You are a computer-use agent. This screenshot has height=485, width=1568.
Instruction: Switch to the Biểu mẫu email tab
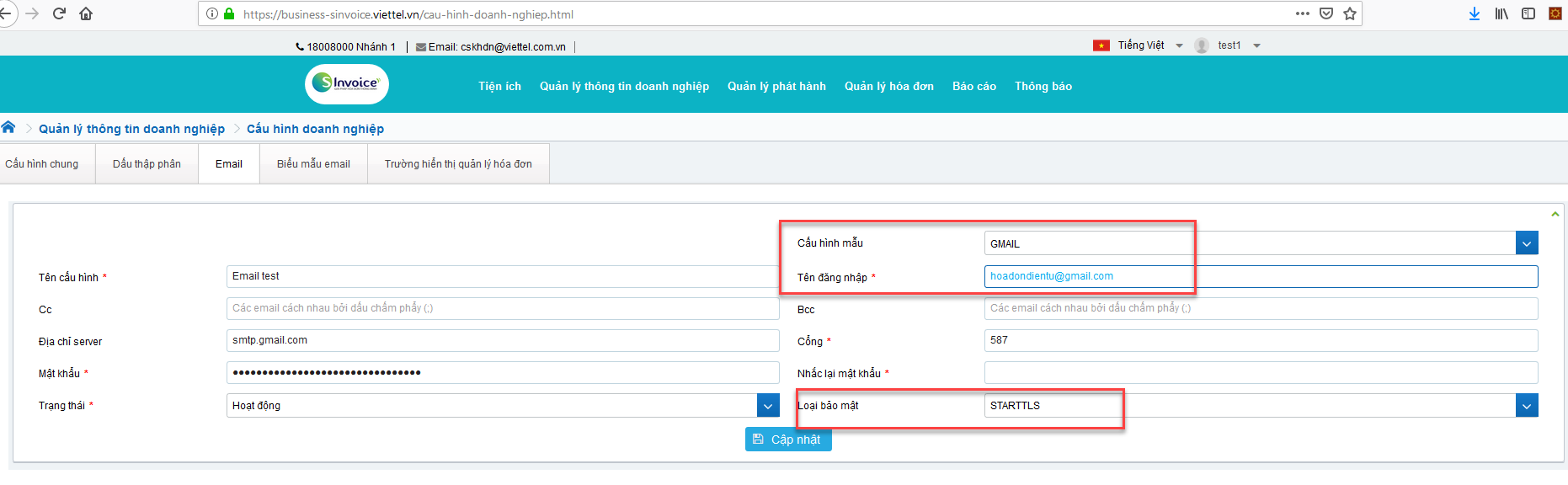pyautogui.click(x=313, y=163)
